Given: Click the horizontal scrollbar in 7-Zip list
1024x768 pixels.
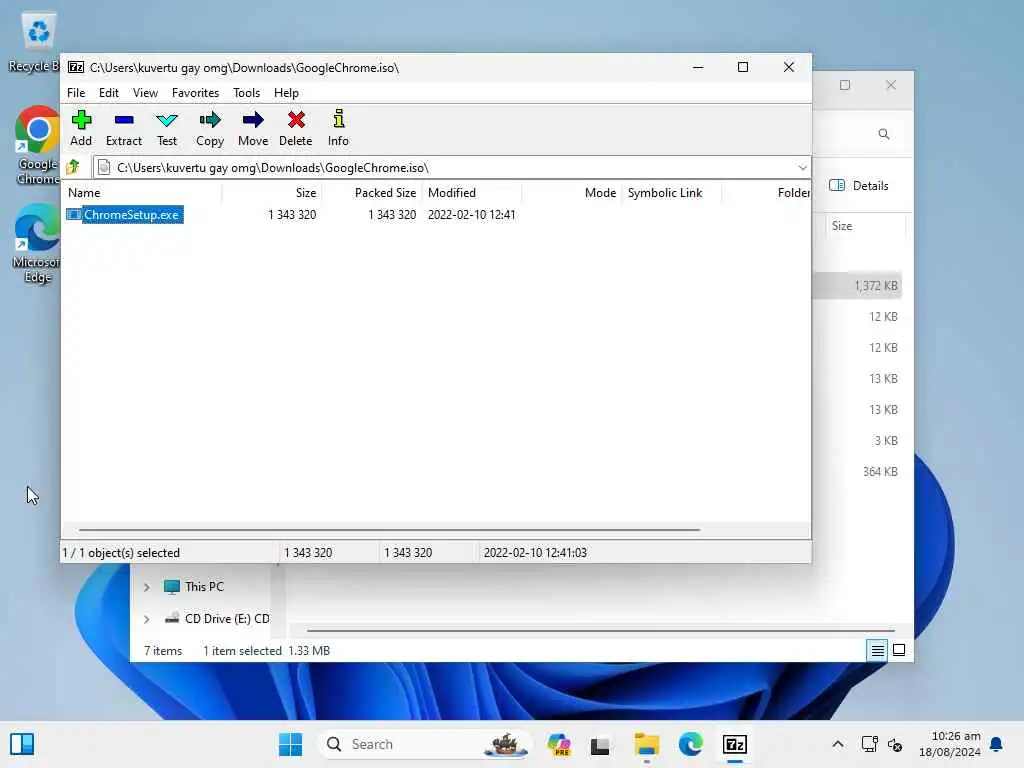Looking at the screenshot, I should (389, 530).
